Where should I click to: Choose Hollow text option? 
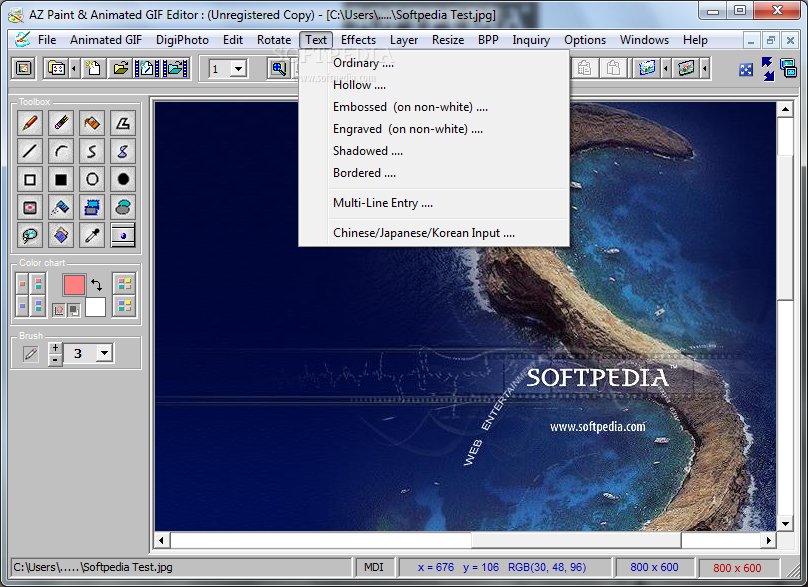tap(434, 85)
